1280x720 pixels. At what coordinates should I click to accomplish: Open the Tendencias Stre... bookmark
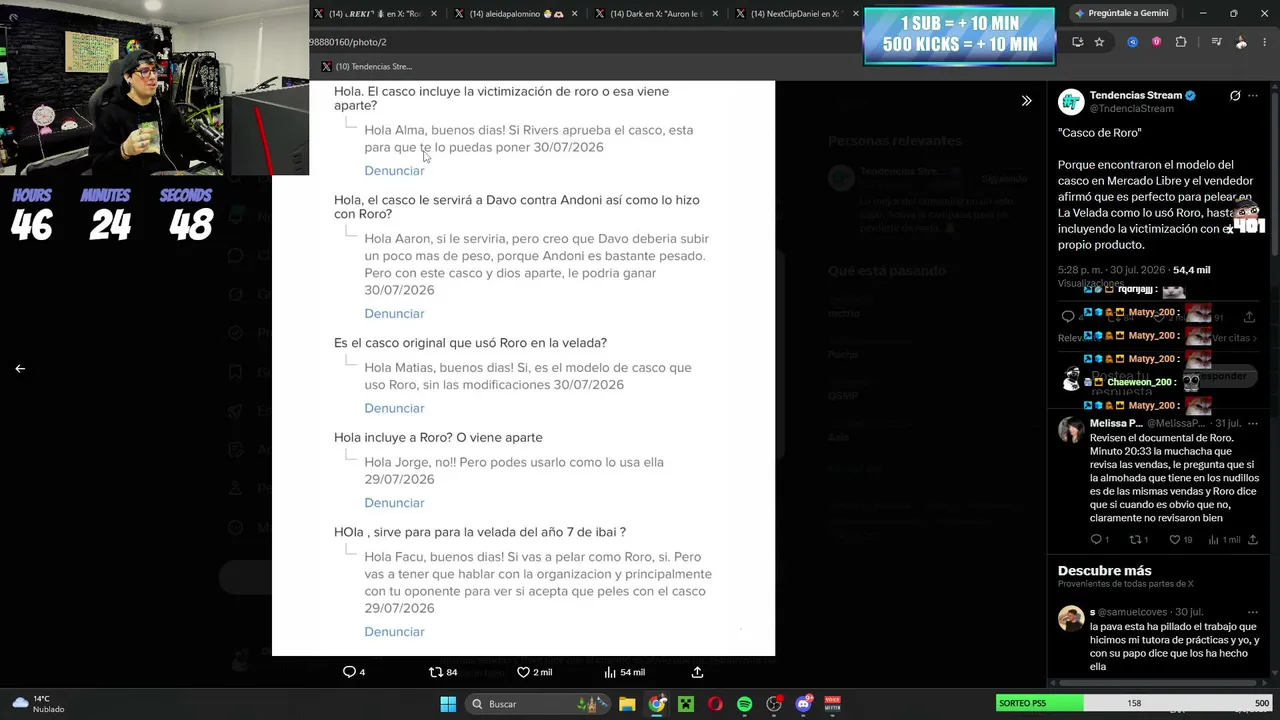[x=366, y=67]
